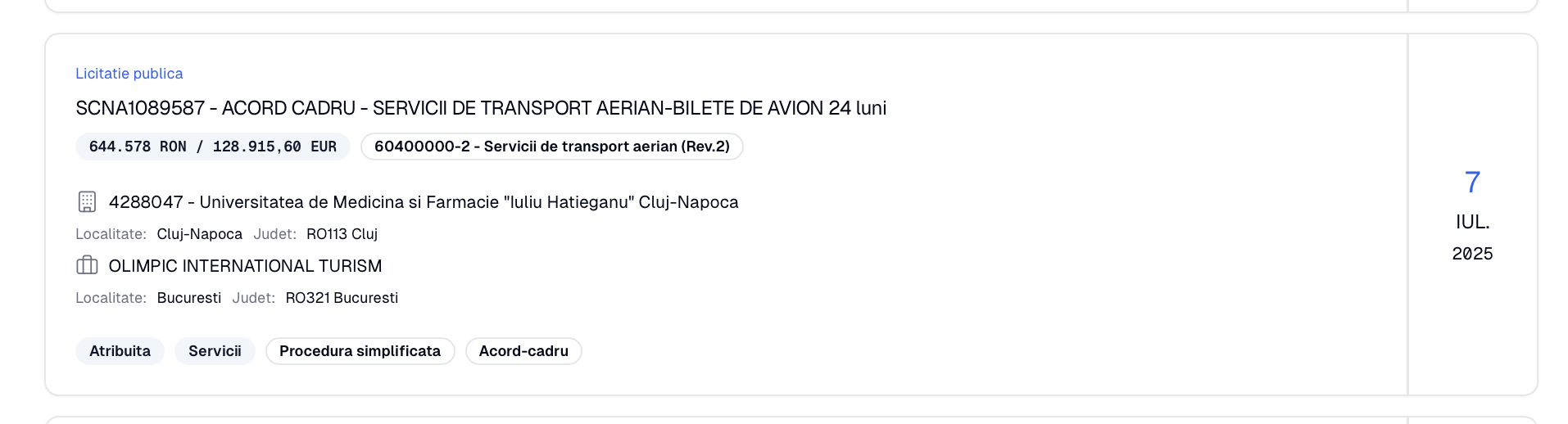
Task: Click the Atribuita status tag
Action: (120, 351)
